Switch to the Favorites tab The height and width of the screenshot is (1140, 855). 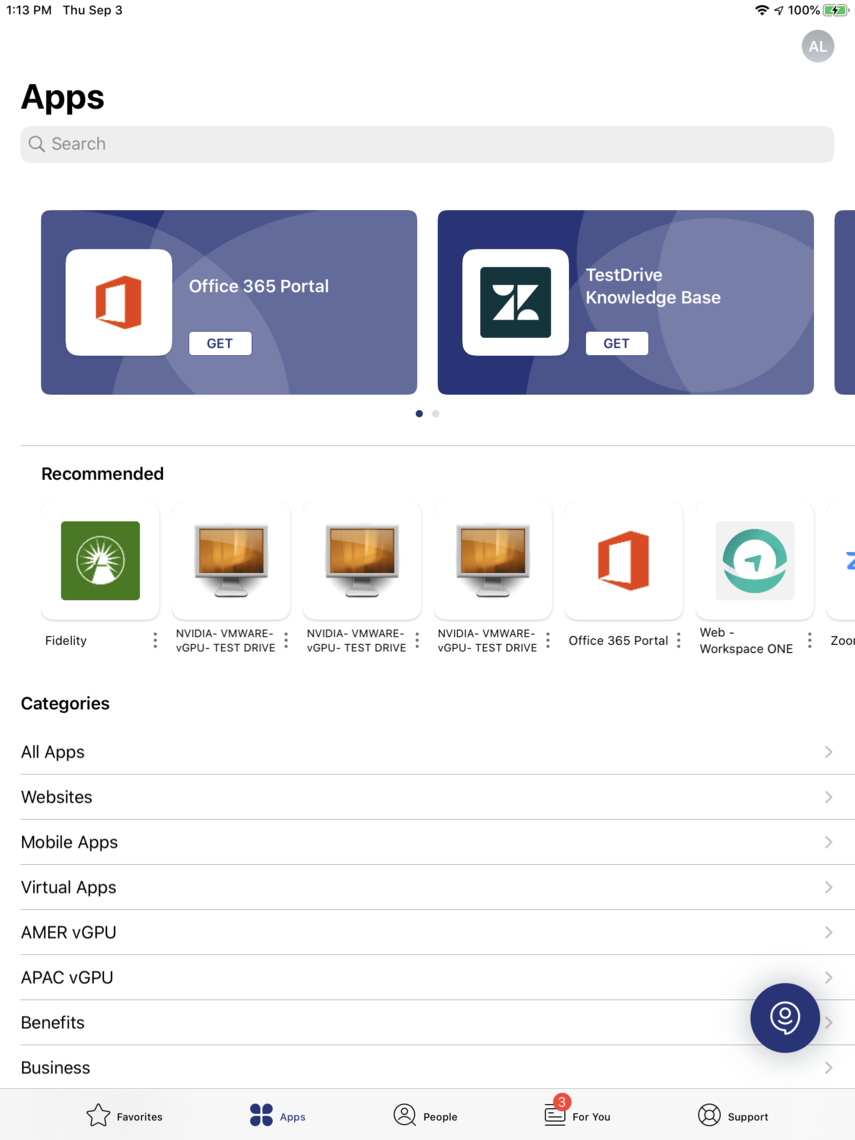(124, 1116)
